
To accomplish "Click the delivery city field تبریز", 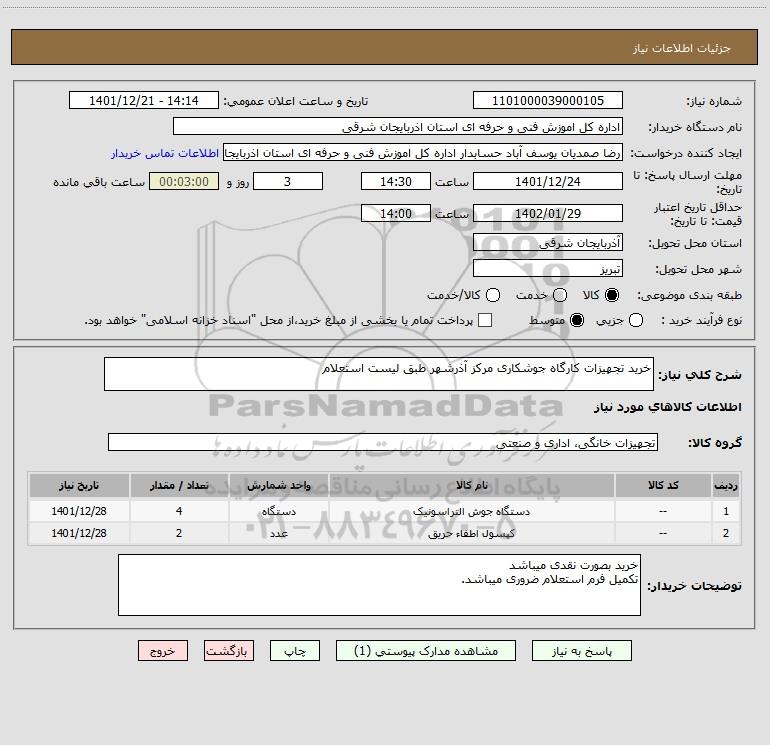I will (x=548, y=268).
